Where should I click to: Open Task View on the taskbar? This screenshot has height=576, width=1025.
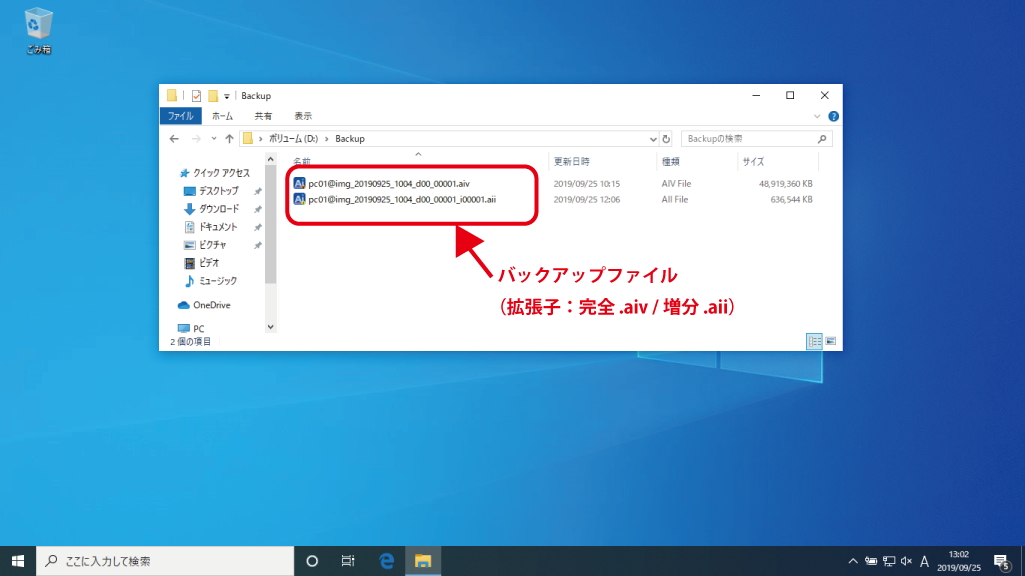pos(348,560)
